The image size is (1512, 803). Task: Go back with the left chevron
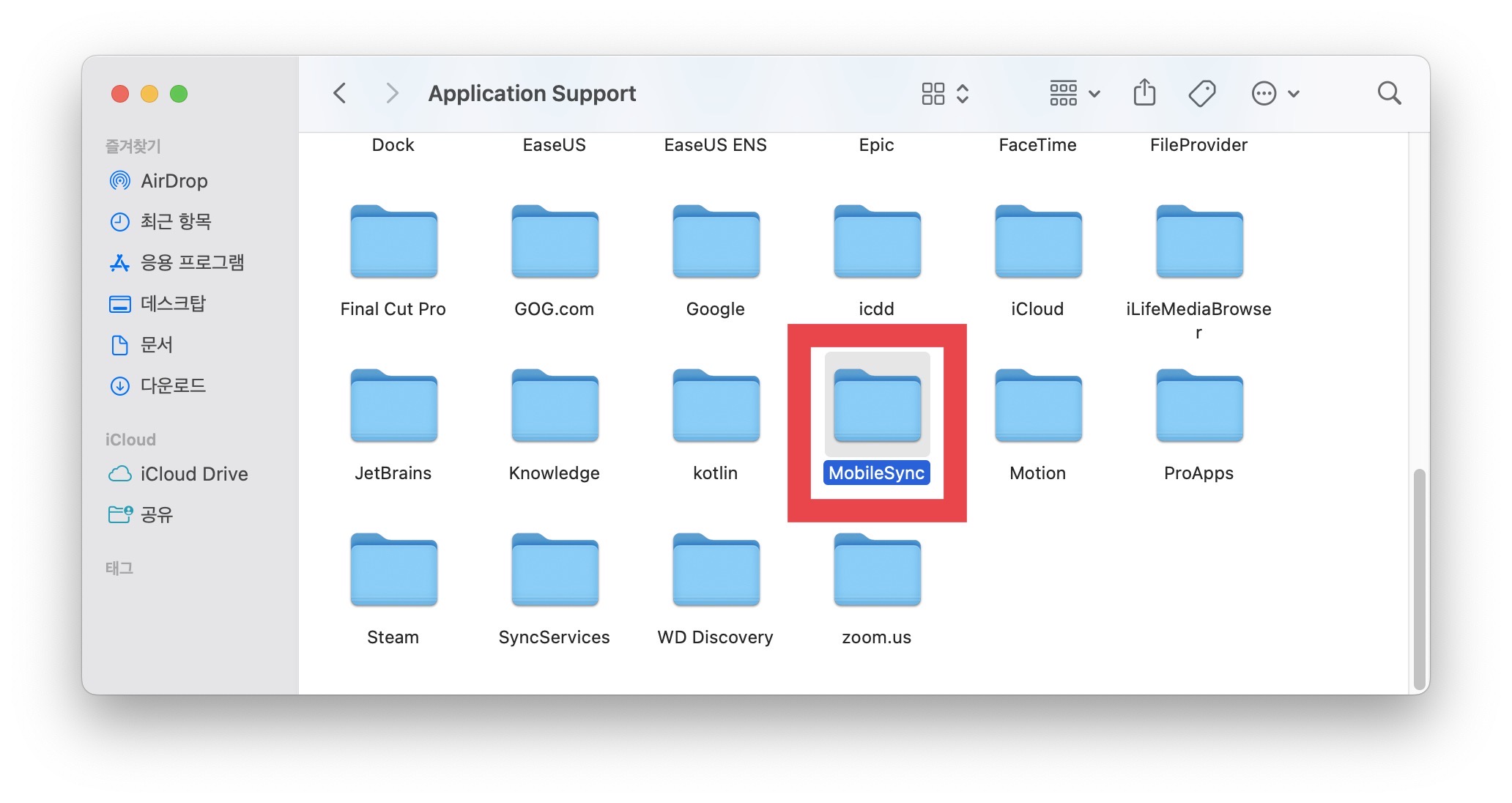point(339,93)
